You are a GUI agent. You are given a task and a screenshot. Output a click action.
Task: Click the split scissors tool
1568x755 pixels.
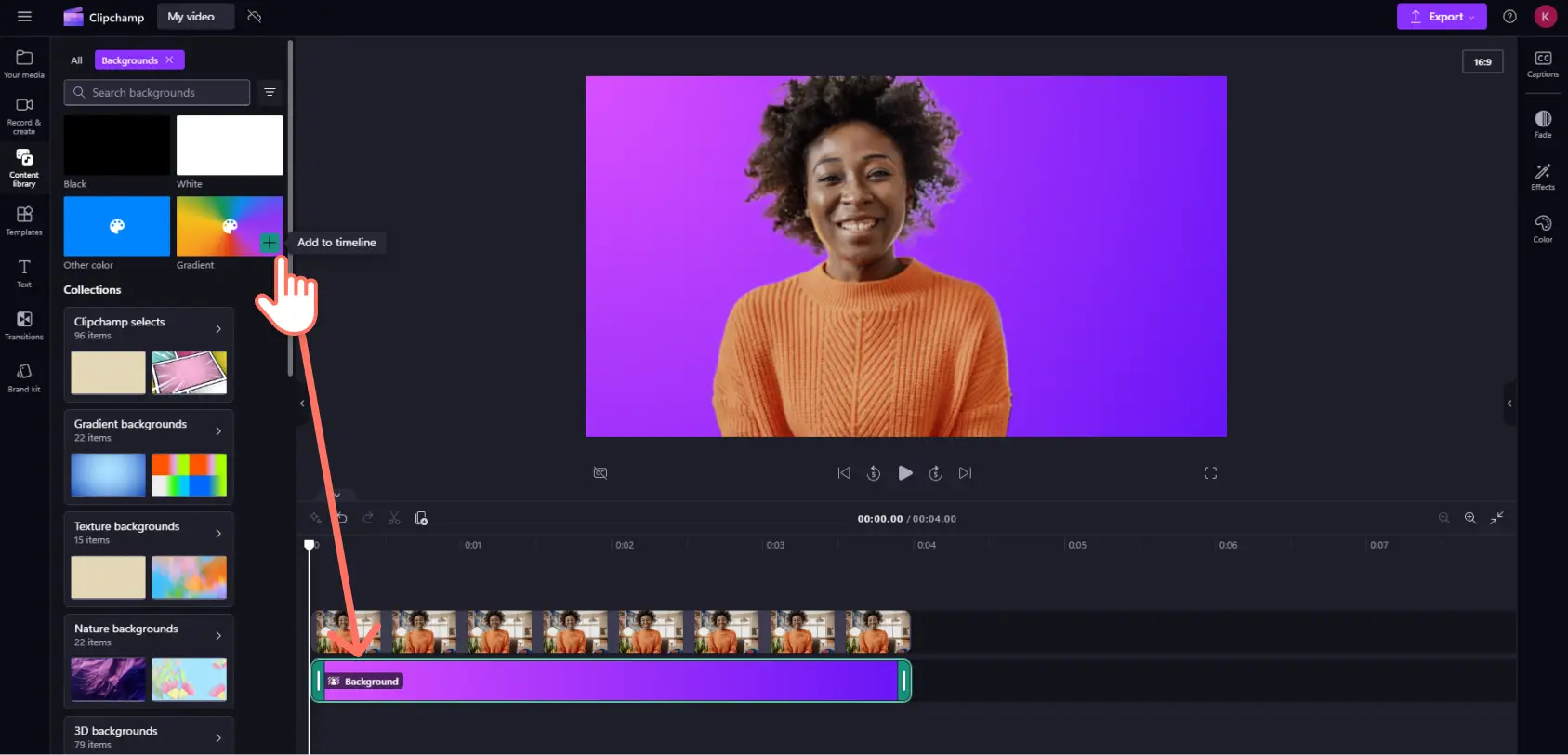coord(394,518)
